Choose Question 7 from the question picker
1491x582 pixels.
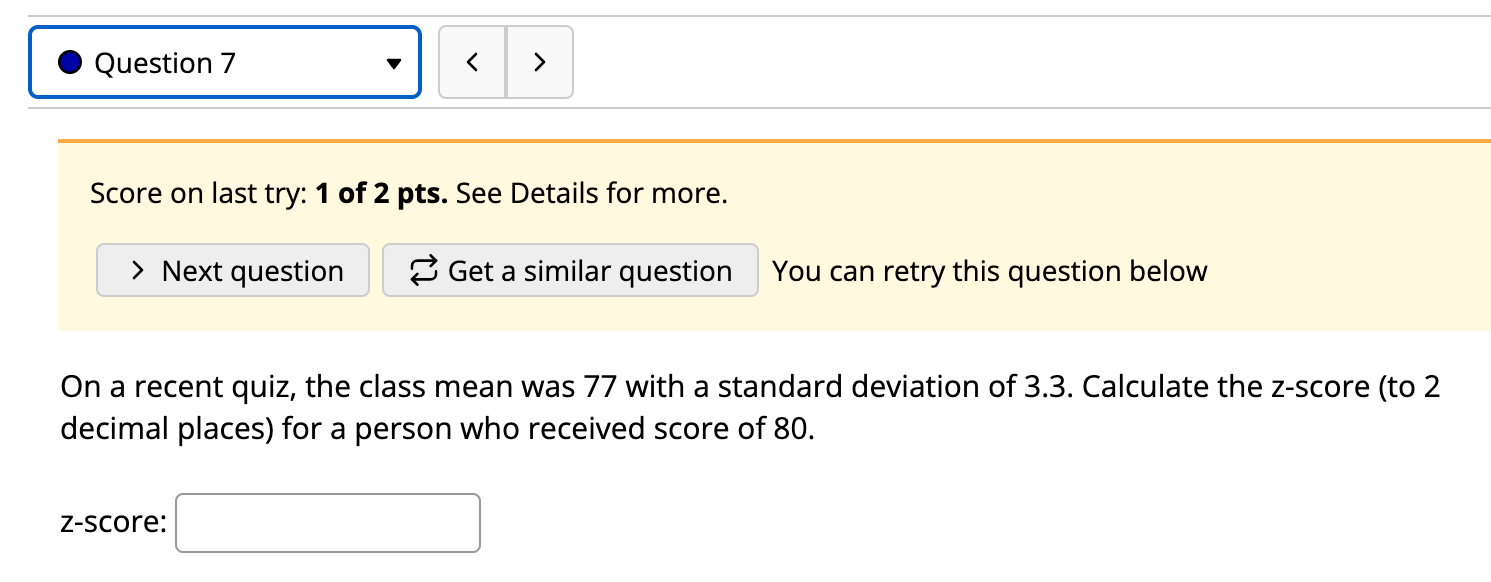[222, 61]
